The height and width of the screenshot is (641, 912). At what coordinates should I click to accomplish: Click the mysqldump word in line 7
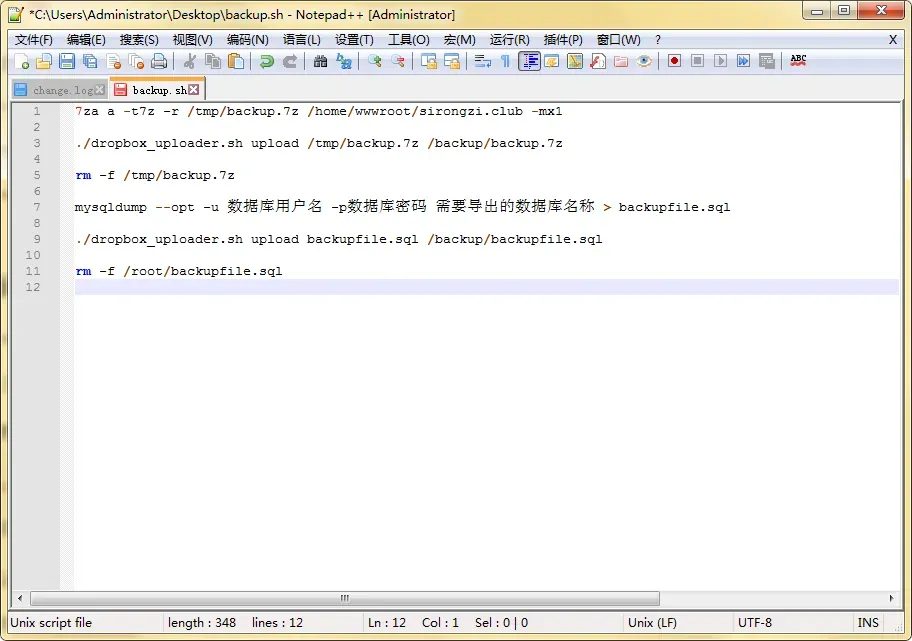pos(111,207)
